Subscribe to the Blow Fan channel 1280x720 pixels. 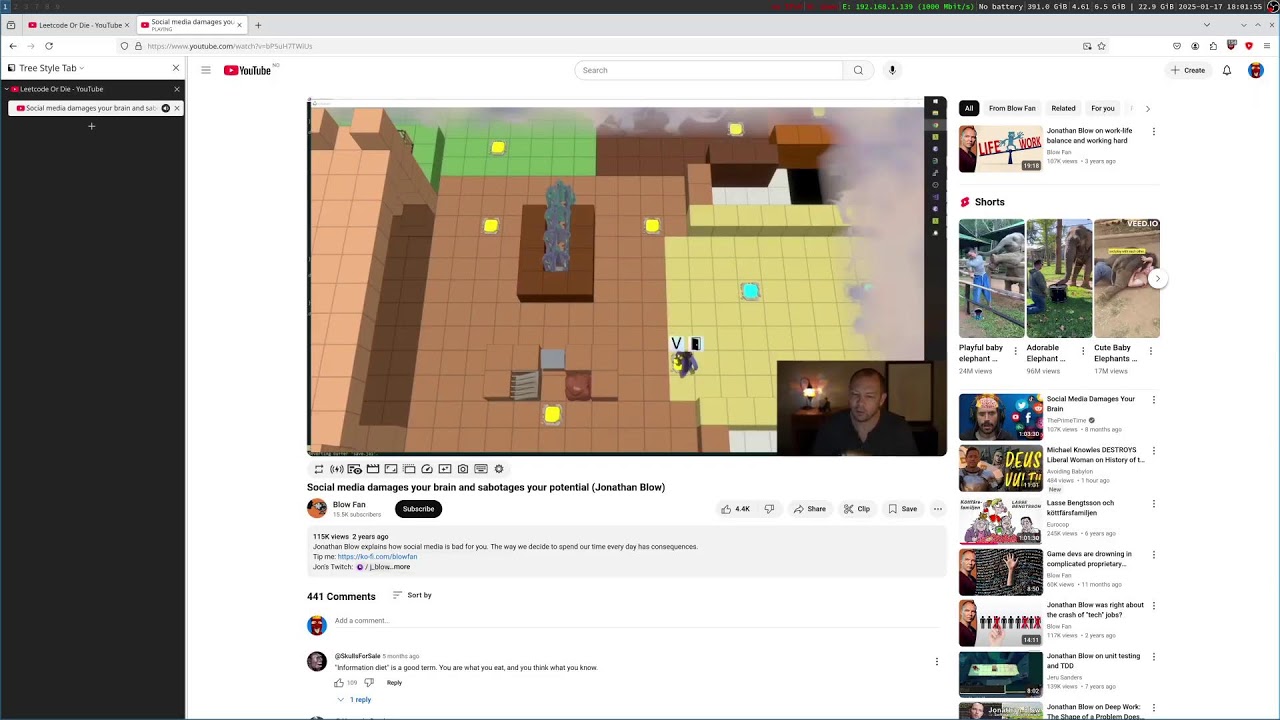418,509
